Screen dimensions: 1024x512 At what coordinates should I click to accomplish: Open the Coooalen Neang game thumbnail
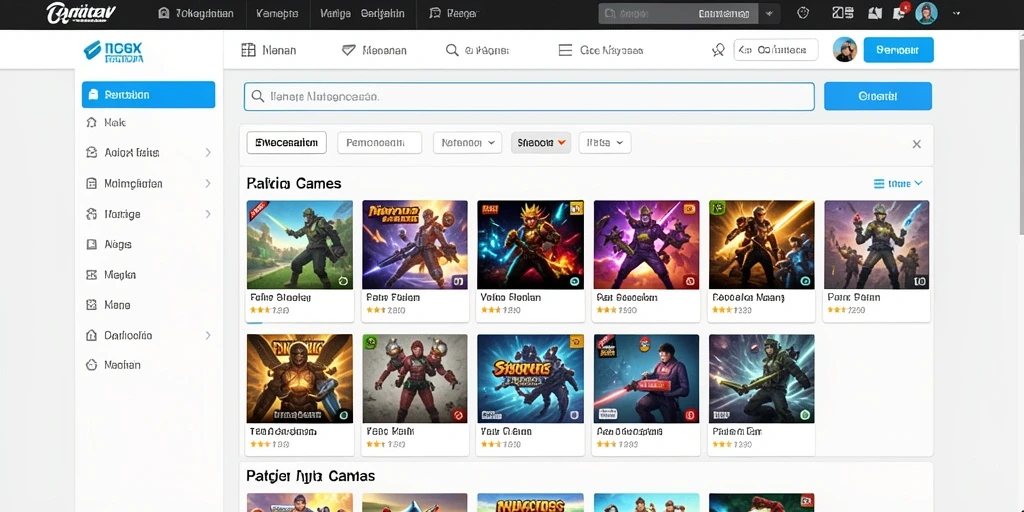pyautogui.click(x=761, y=245)
